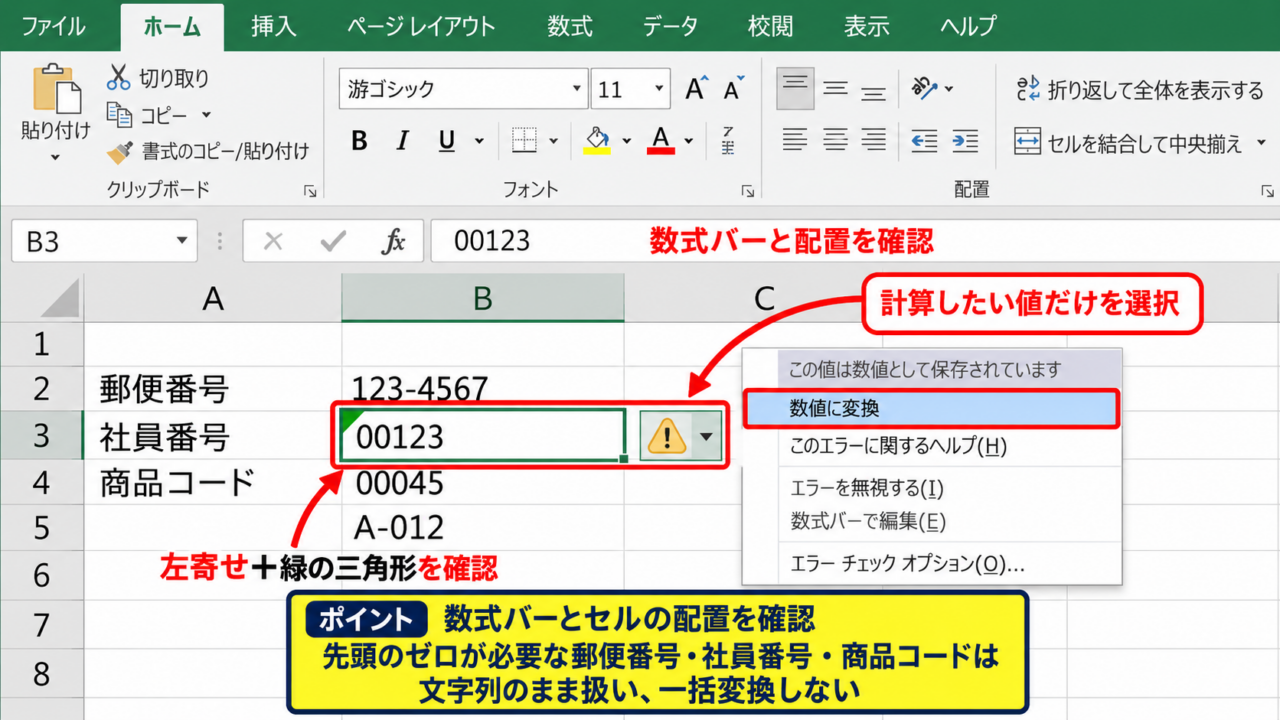Image resolution: width=1280 pixels, height=720 pixels.
Task: Toggle center horizontal alignment button
Action: [835, 141]
